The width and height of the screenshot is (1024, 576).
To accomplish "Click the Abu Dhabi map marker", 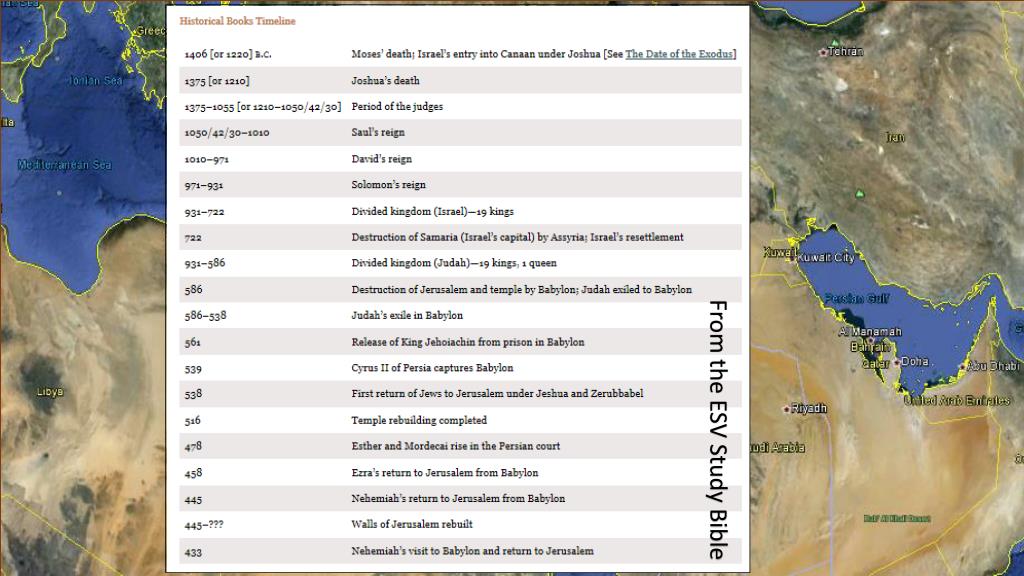I will (962, 367).
